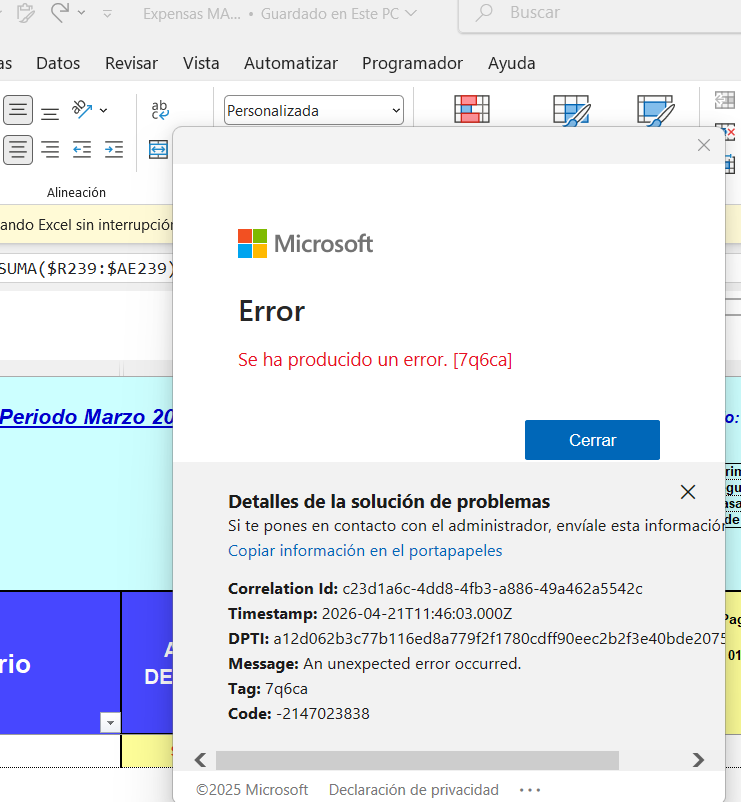
Task: Click the decrease indent icon
Action: click(x=82, y=150)
